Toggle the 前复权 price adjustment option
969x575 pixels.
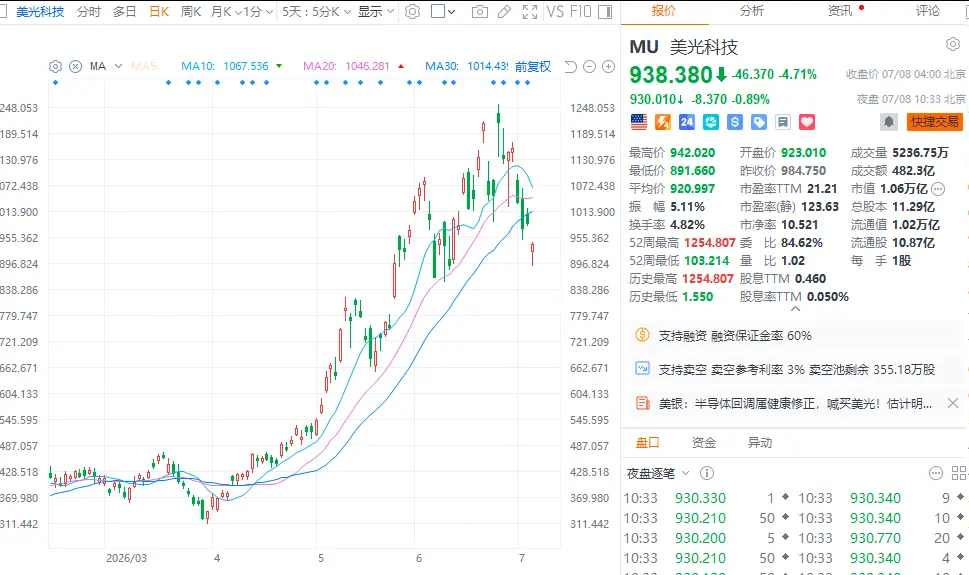click(x=533, y=66)
